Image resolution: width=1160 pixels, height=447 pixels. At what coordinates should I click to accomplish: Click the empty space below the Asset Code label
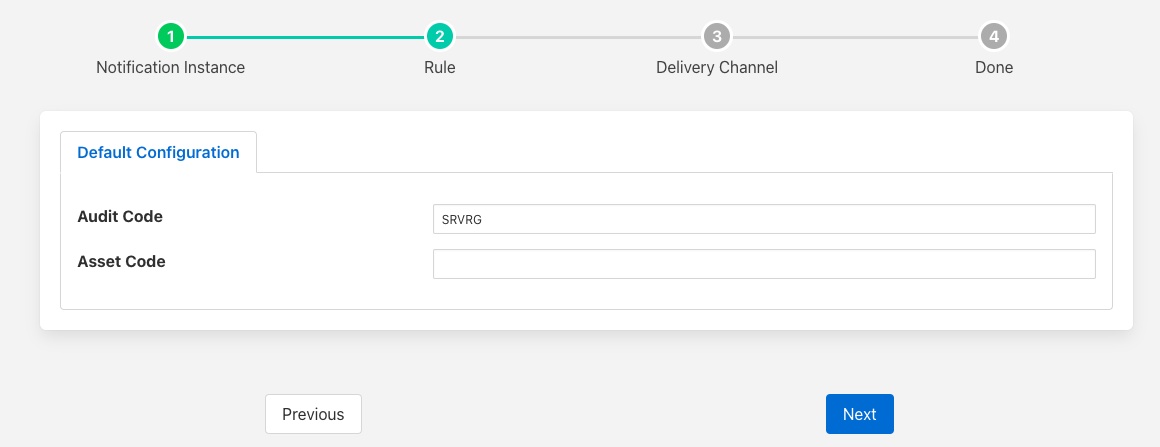pos(200,294)
